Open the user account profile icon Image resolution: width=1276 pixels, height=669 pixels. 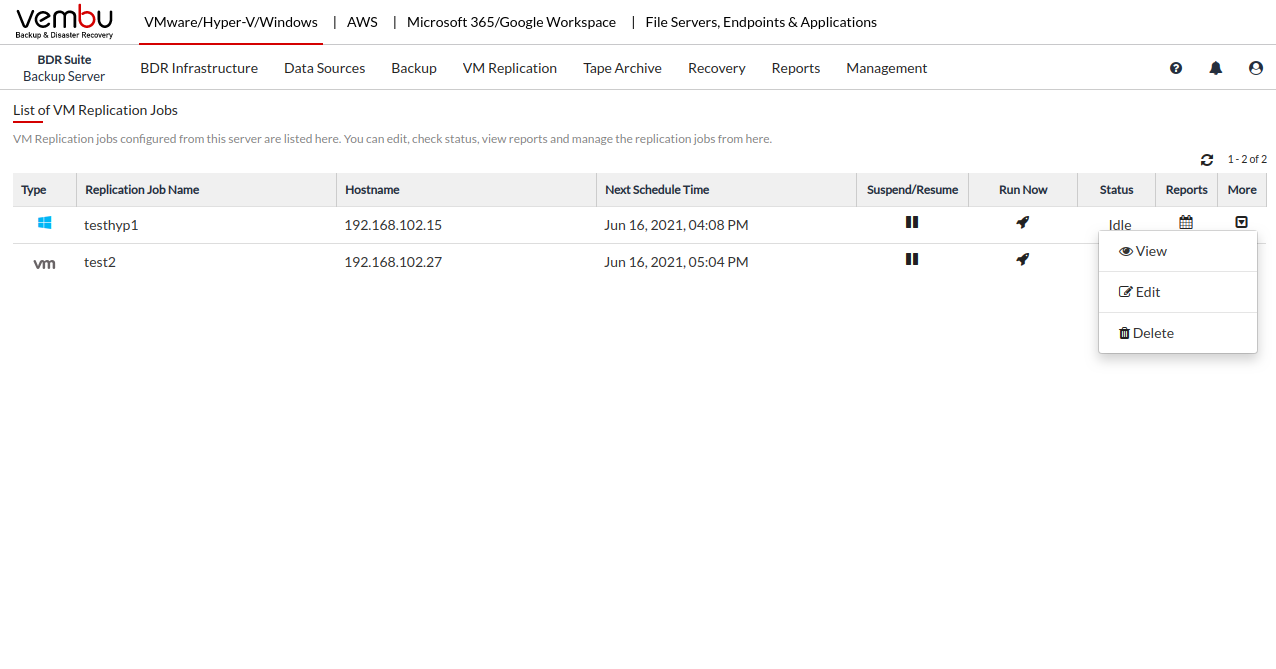click(1256, 68)
